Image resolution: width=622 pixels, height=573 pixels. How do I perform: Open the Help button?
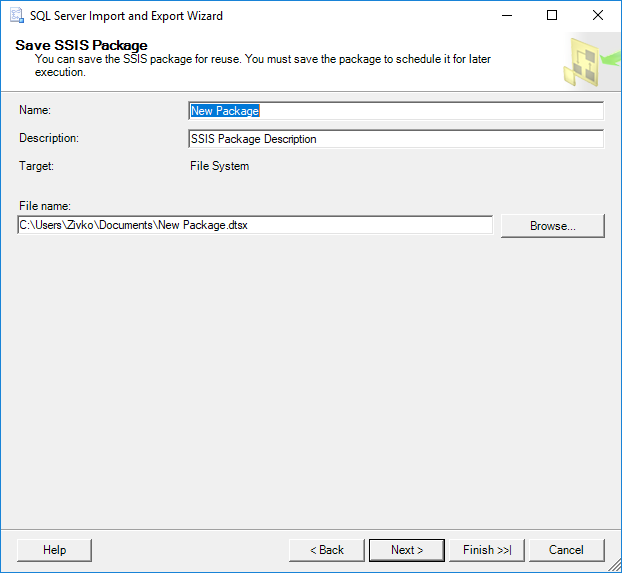pyautogui.click(x=54, y=550)
